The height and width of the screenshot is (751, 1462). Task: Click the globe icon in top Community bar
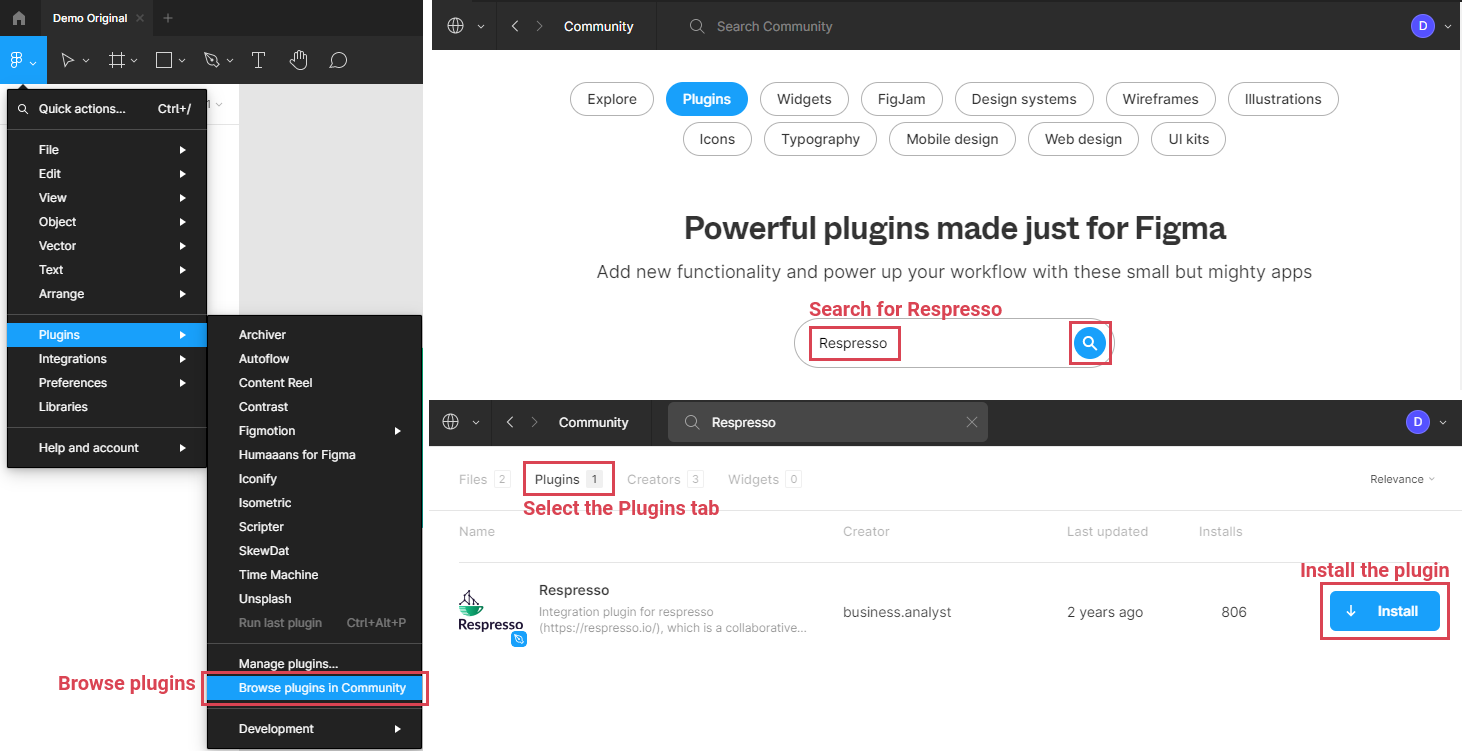pos(456,26)
